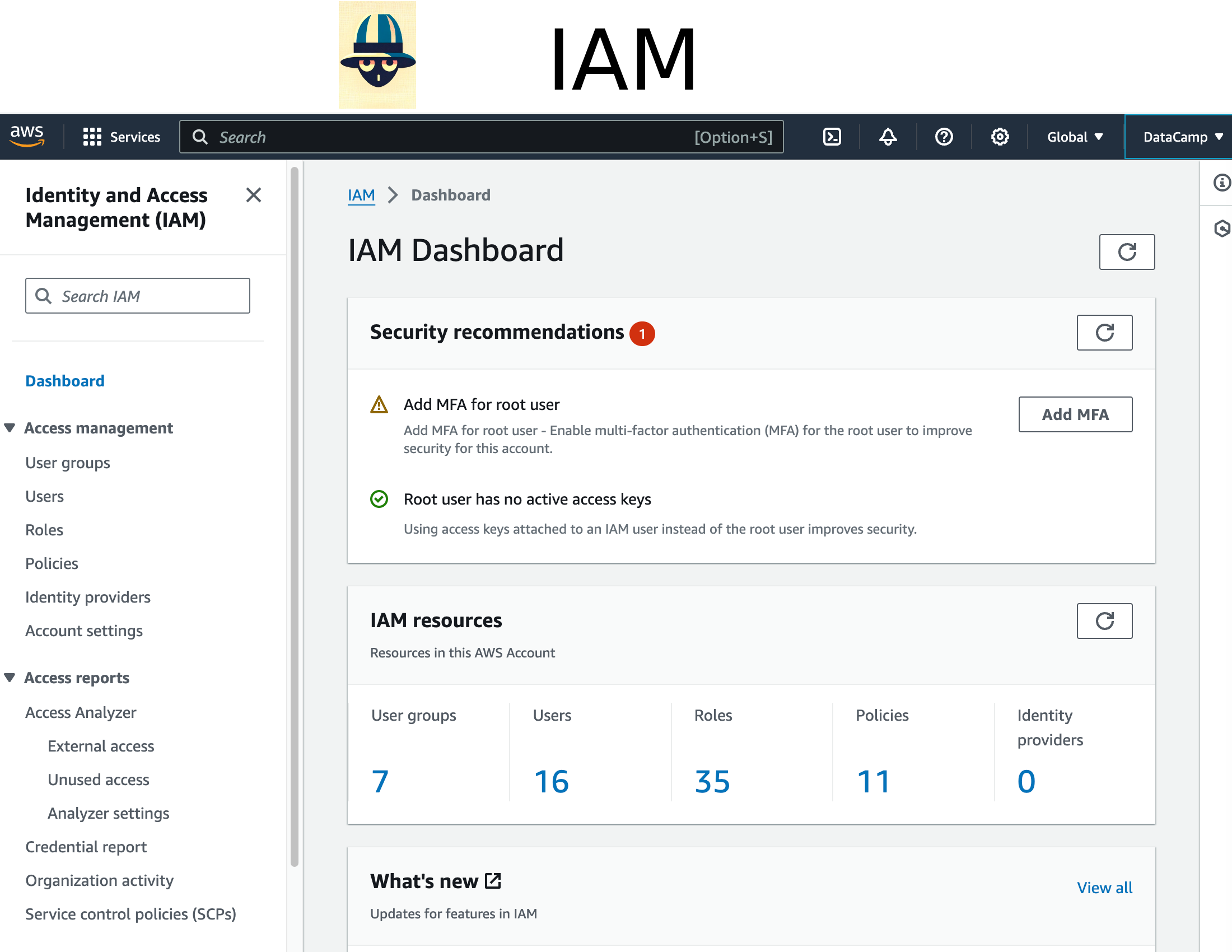Open Users in the sidebar
1232x952 pixels.
pyautogui.click(x=45, y=496)
